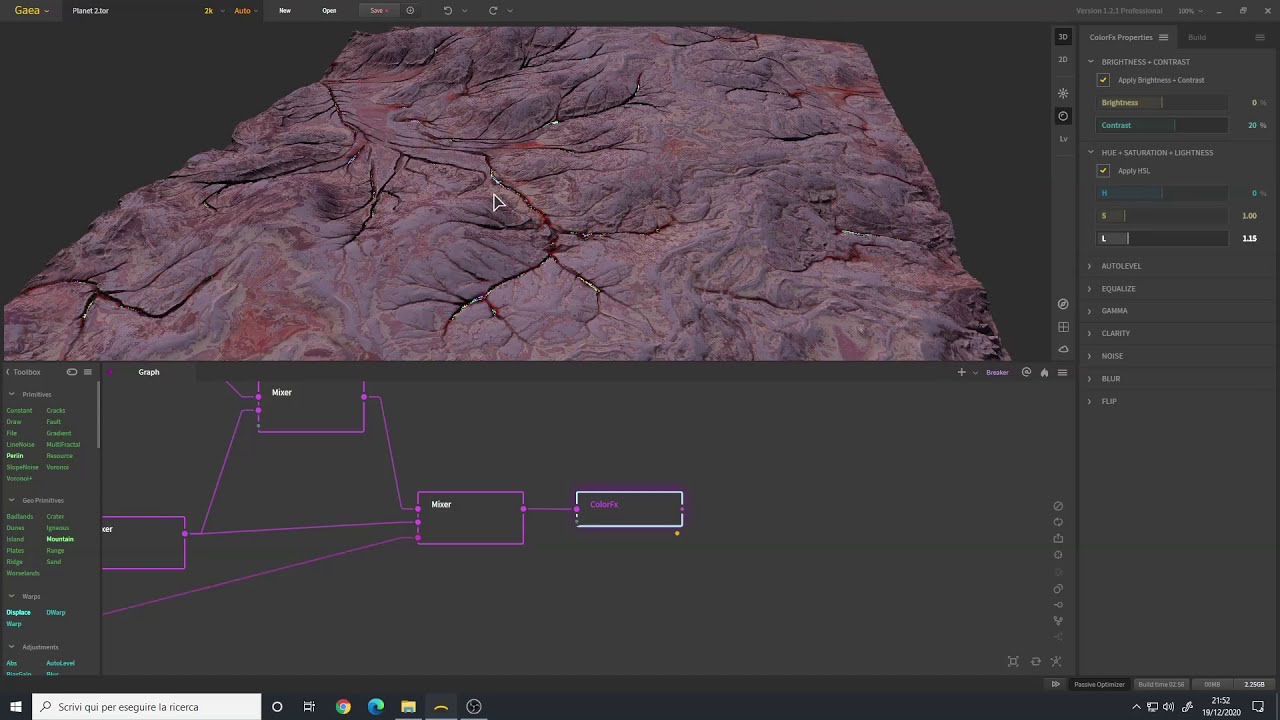Open Toolbox hamburger menu

pos(88,372)
